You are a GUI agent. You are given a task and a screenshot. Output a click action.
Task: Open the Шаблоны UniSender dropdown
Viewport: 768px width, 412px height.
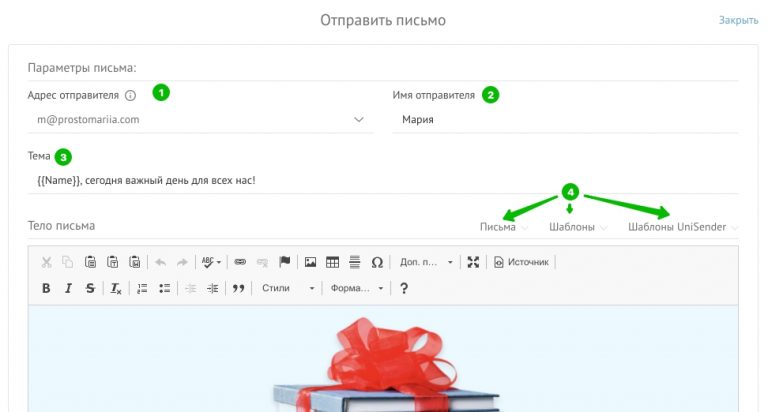pos(683,227)
